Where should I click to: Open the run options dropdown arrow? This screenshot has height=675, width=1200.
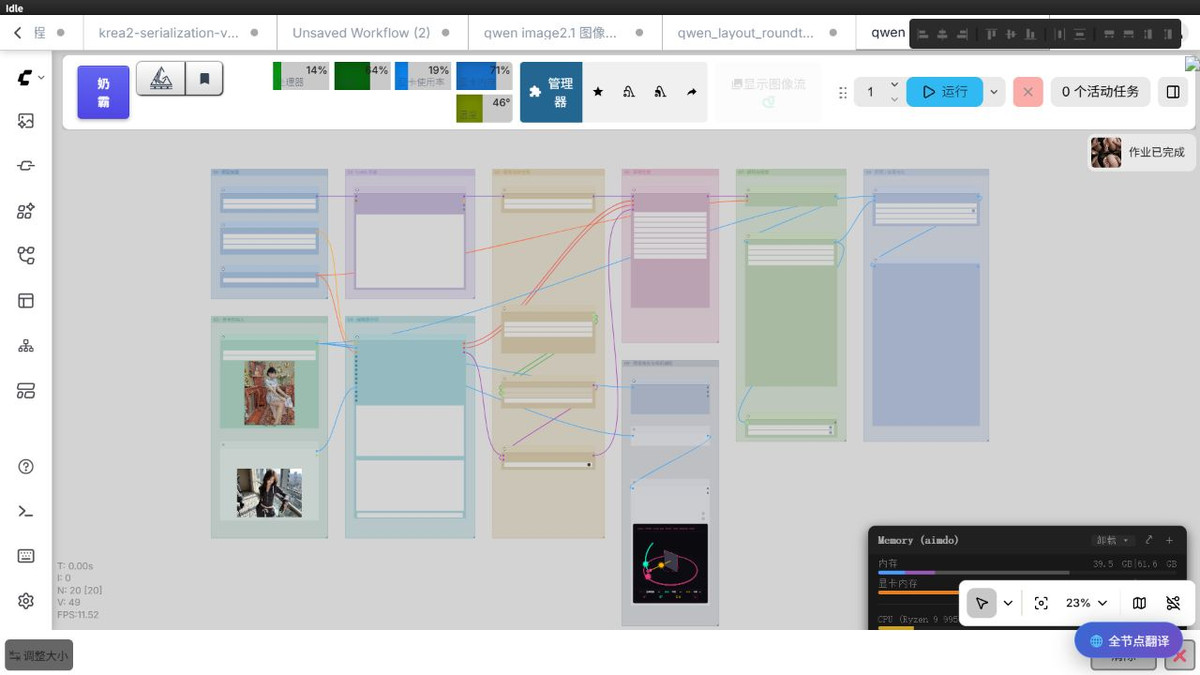pyautogui.click(x=994, y=92)
